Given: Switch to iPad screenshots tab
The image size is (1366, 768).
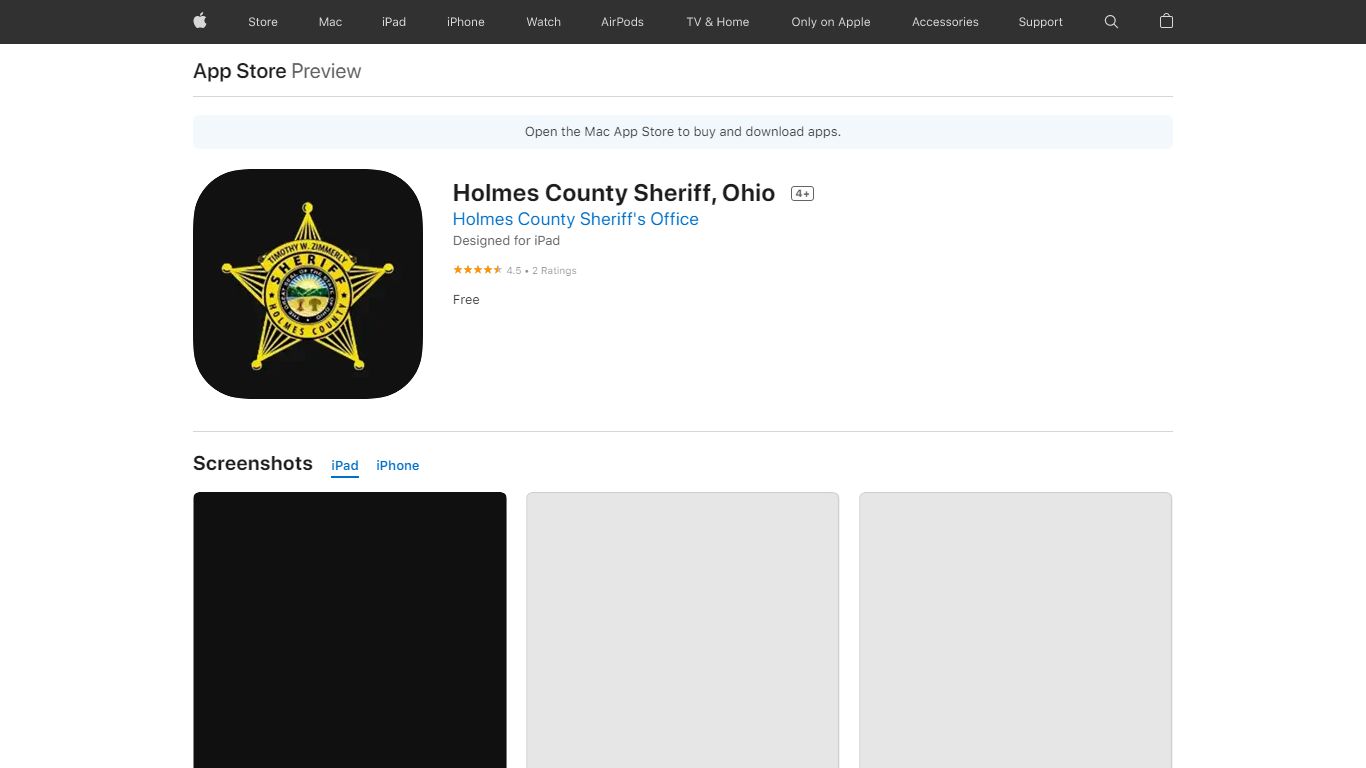Looking at the screenshot, I should tap(345, 466).
